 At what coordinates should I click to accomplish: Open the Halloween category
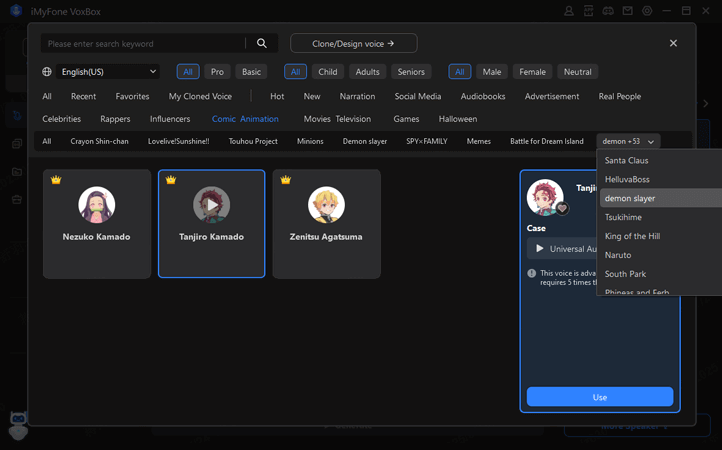458,119
